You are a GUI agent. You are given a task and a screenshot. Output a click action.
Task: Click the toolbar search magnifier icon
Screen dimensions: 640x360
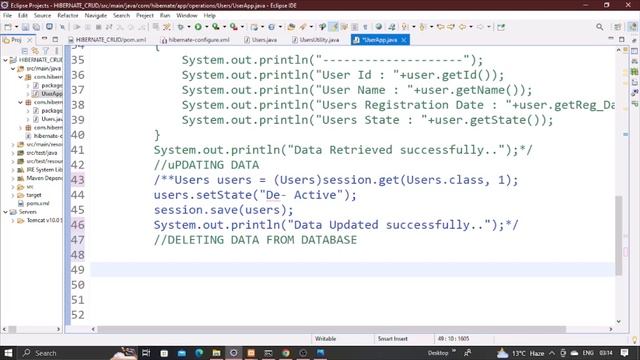tap(600, 27)
